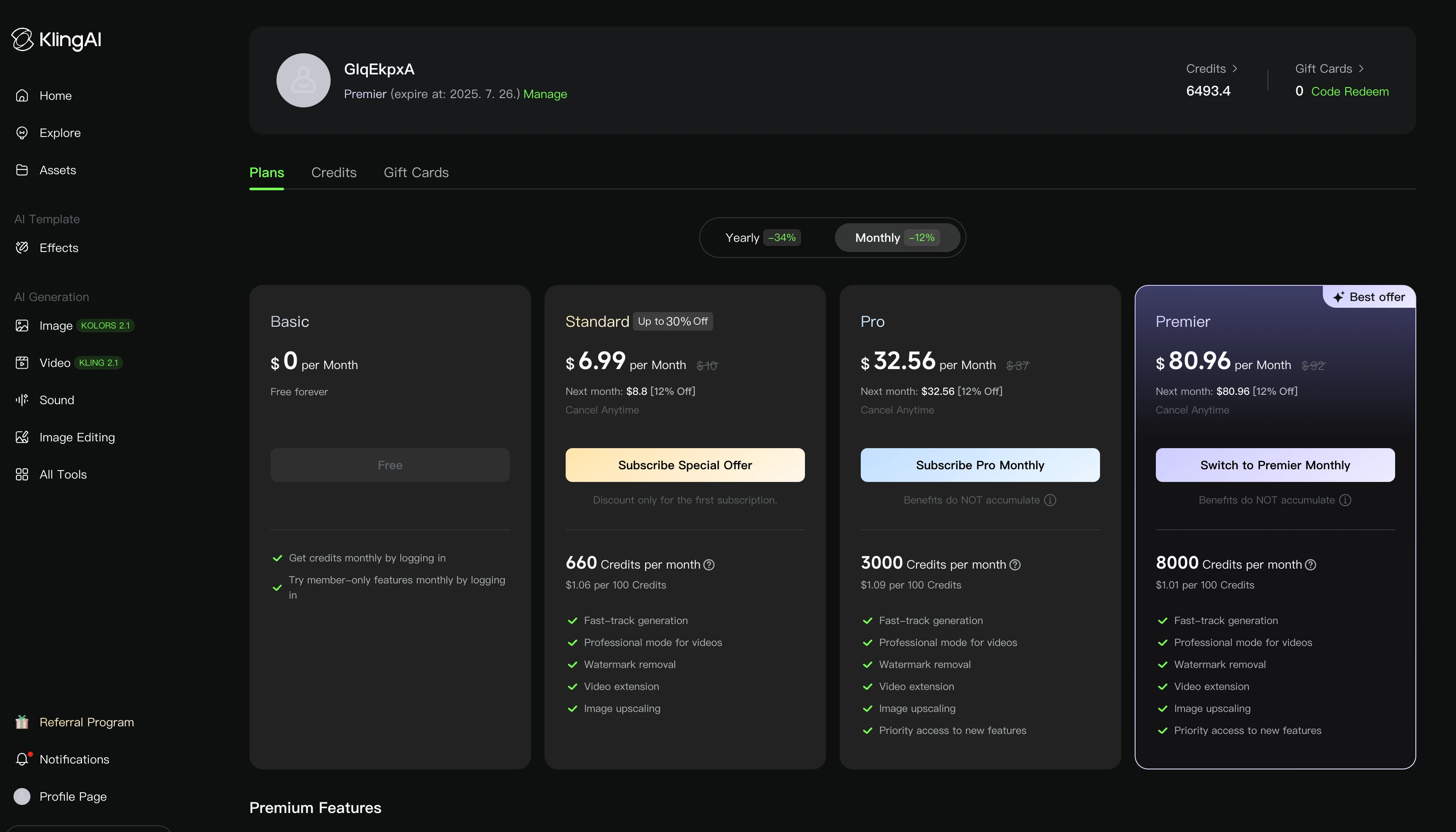The width and height of the screenshot is (1456, 832).
Task: Click the -12% monthly discount badge
Action: (x=922, y=238)
